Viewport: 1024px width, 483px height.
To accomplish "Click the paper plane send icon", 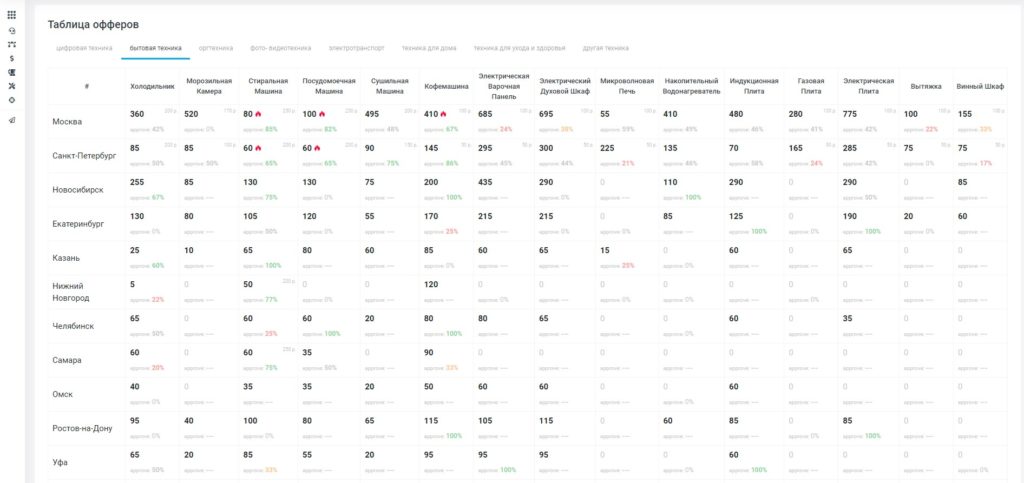I will 12,120.
